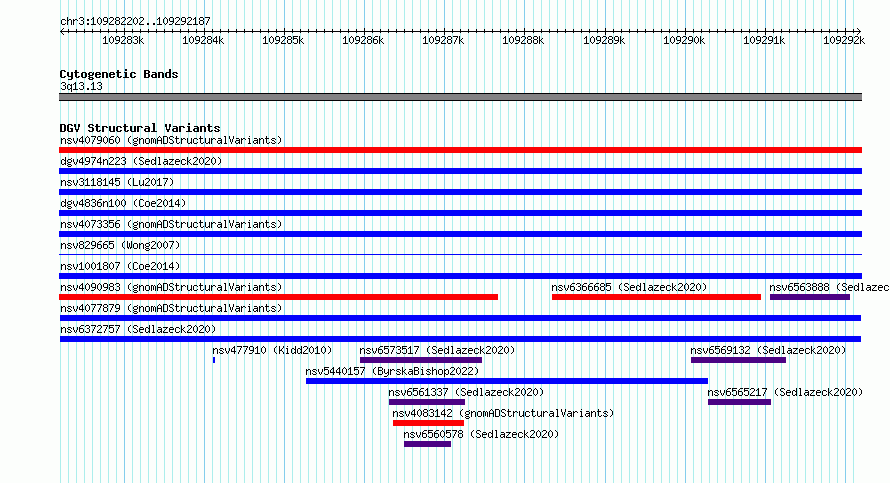Open nsv6561337 (Sedlazeck2020) variant label
The width and height of the screenshot is (890, 483).
point(466,392)
